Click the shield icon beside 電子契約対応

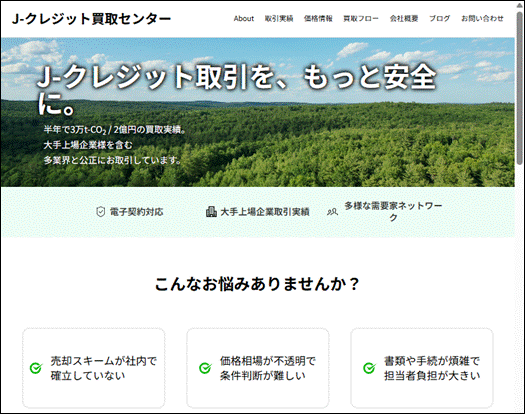tap(100, 212)
